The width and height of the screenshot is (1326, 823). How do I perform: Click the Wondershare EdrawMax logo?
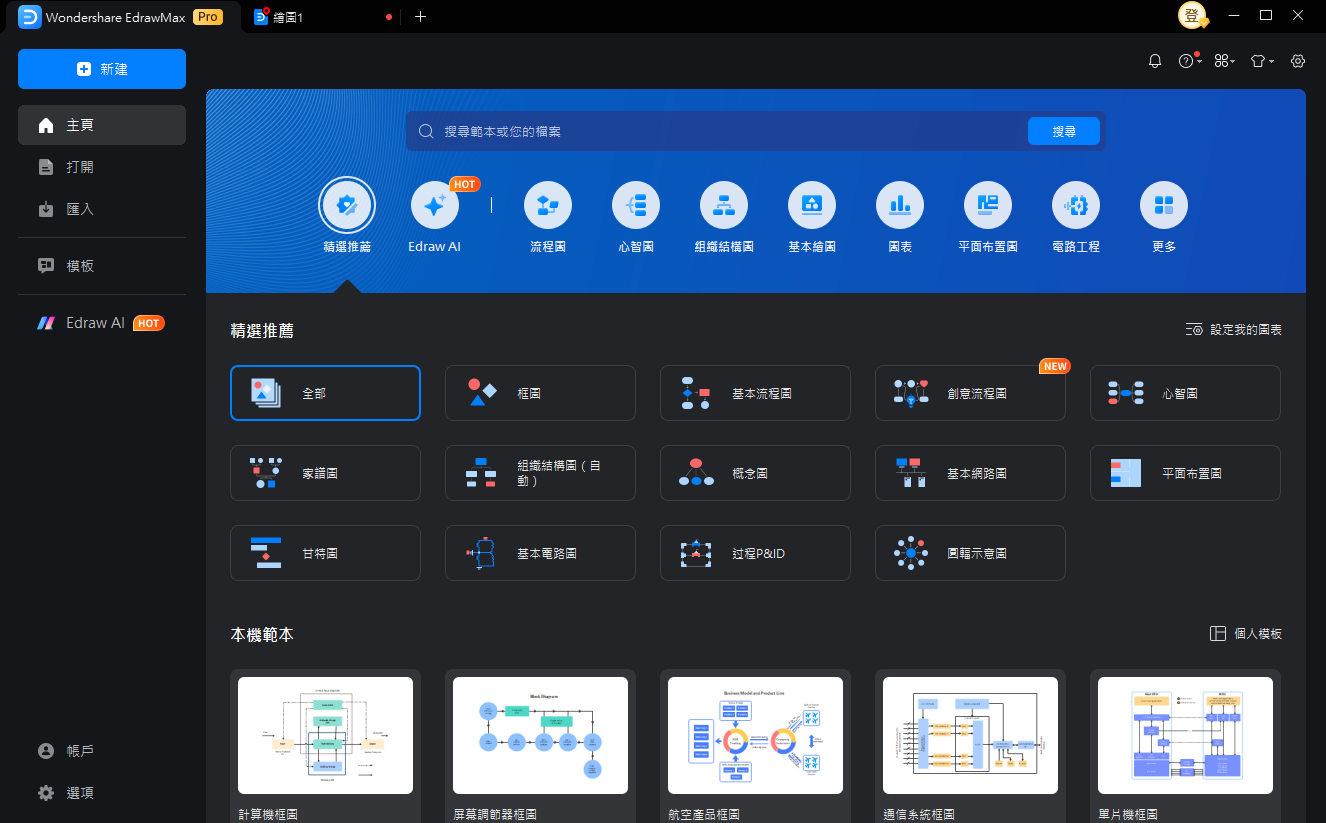coord(30,17)
